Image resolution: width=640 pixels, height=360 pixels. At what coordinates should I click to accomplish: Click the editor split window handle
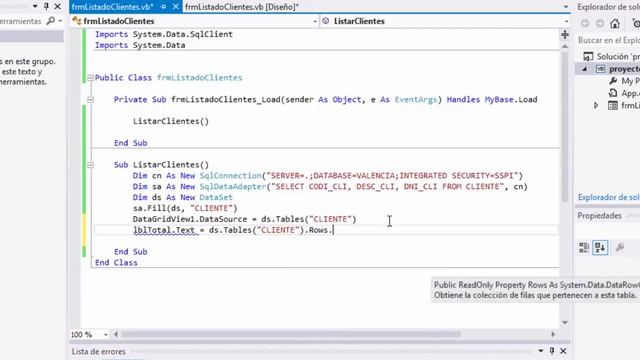pos(565,35)
